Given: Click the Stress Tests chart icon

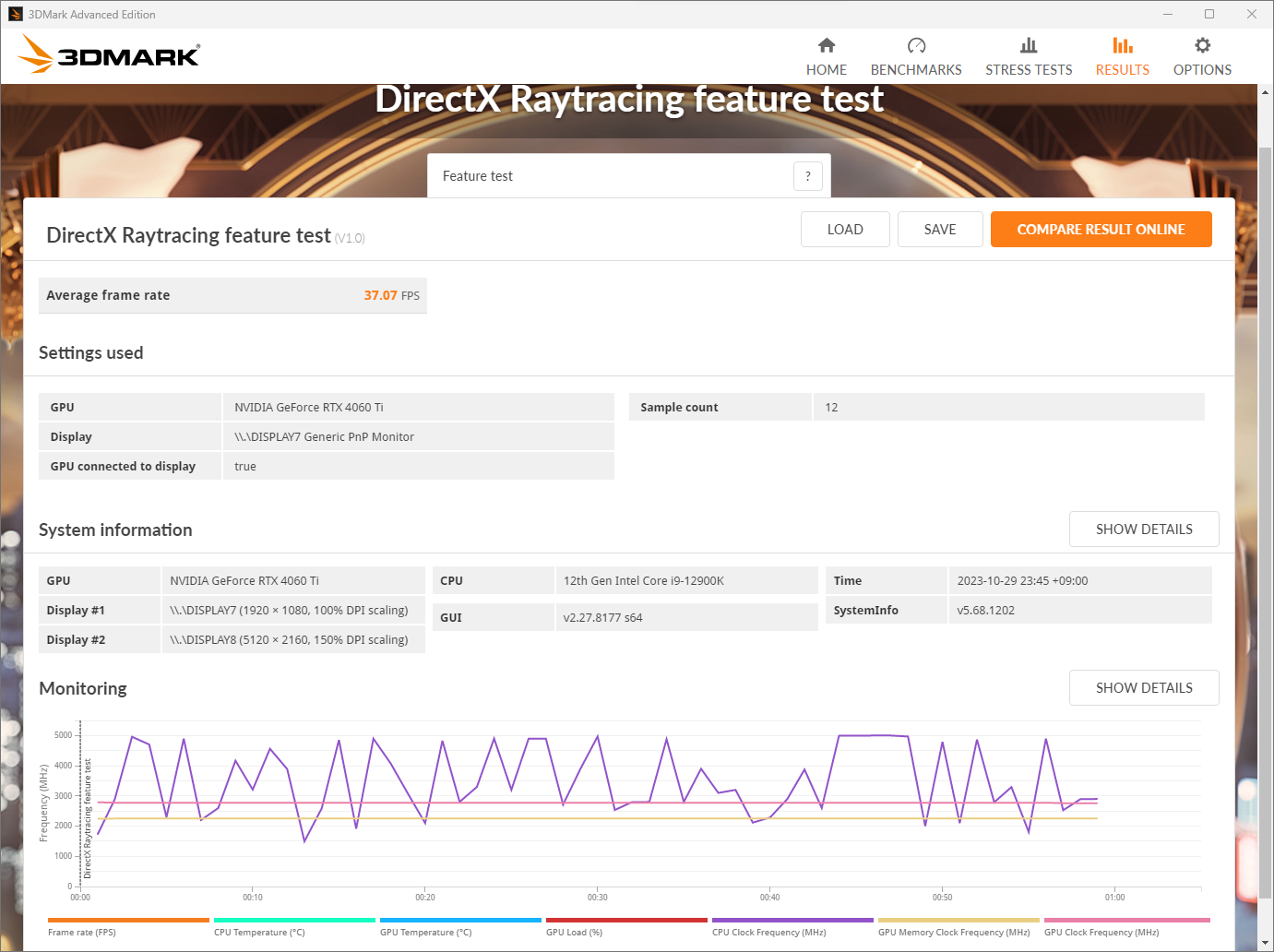Looking at the screenshot, I should 1029,45.
